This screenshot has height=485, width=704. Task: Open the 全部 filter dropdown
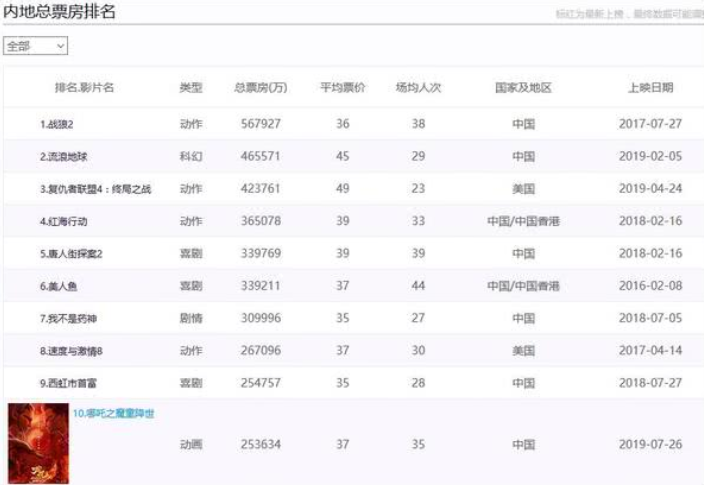click(x=36, y=47)
